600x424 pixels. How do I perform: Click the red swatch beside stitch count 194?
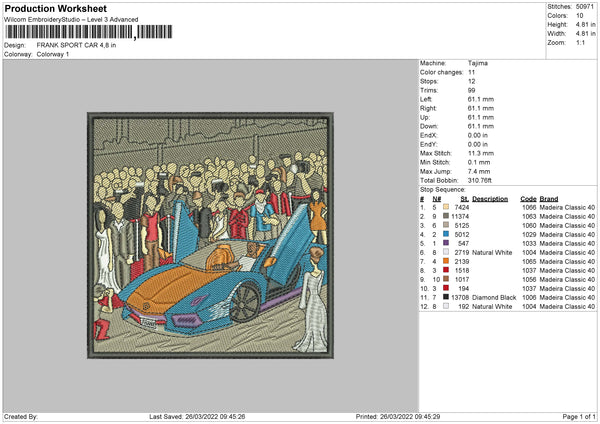click(446, 288)
